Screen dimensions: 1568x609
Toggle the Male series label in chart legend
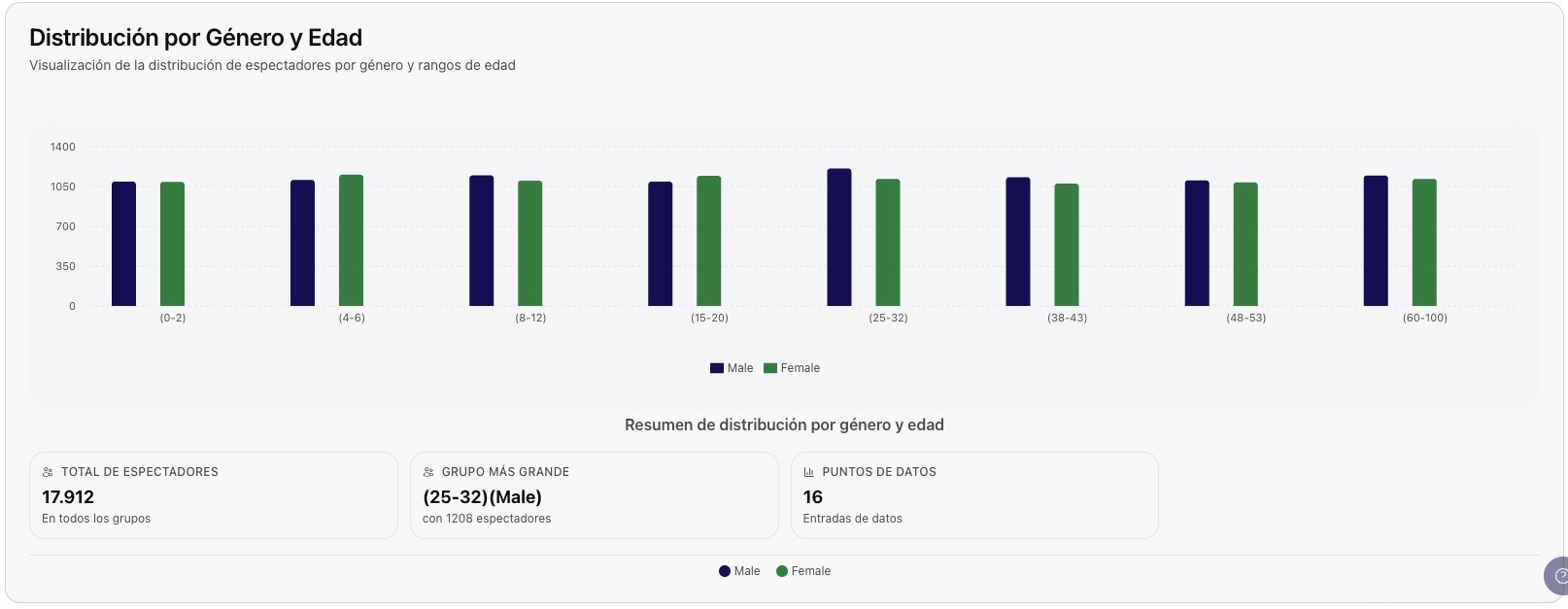(x=740, y=368)
